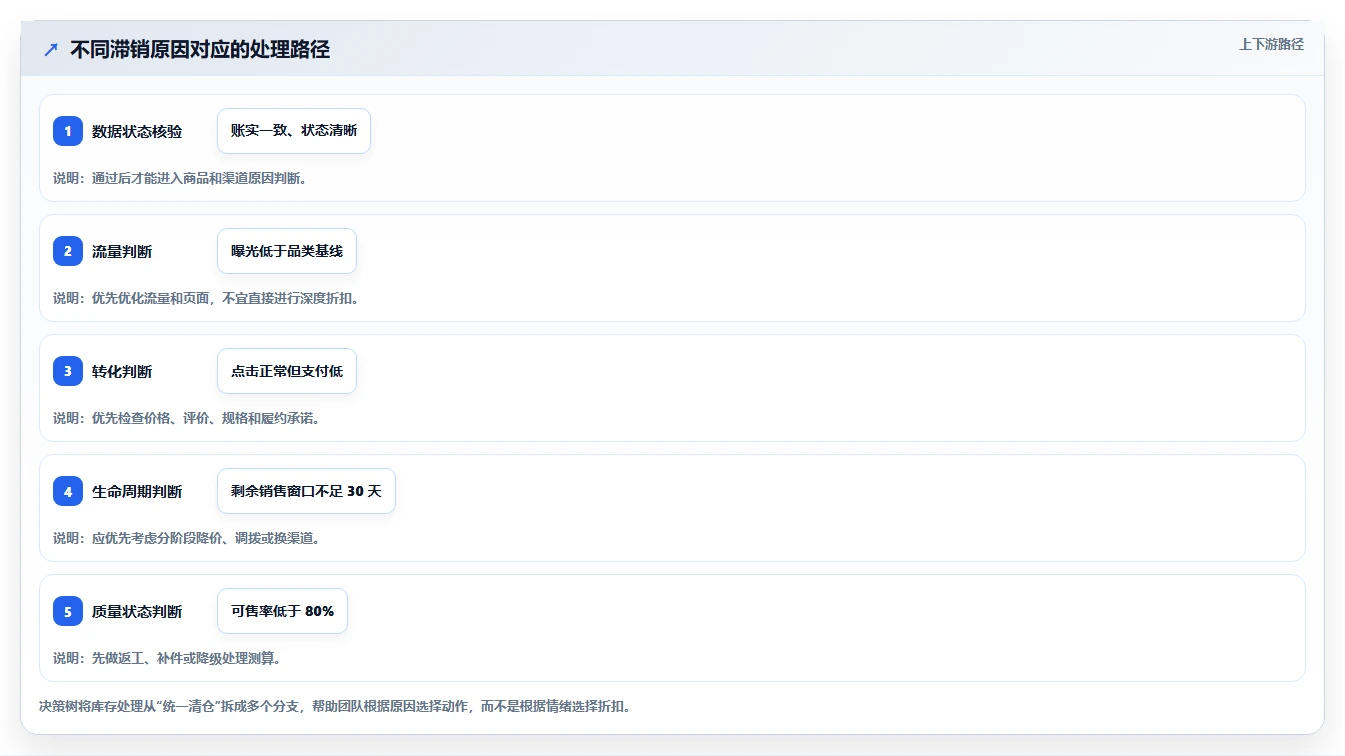Click the 点击正常但支付低 condition chip
The height and width of the screenshot is (756, 1345).
[287, 371]
